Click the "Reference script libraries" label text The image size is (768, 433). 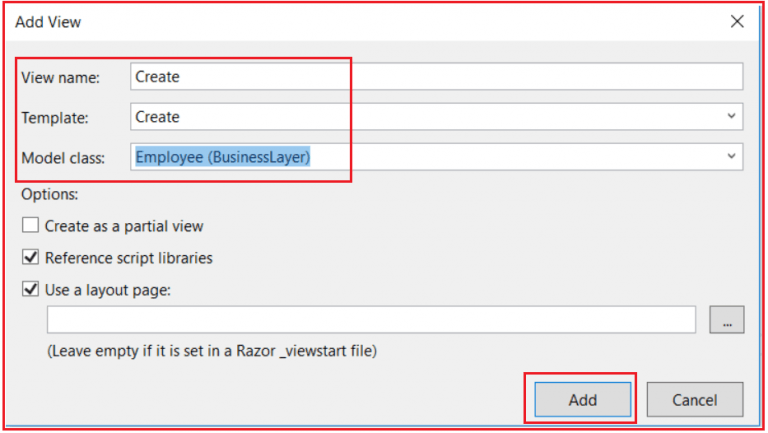pos(129,258)
